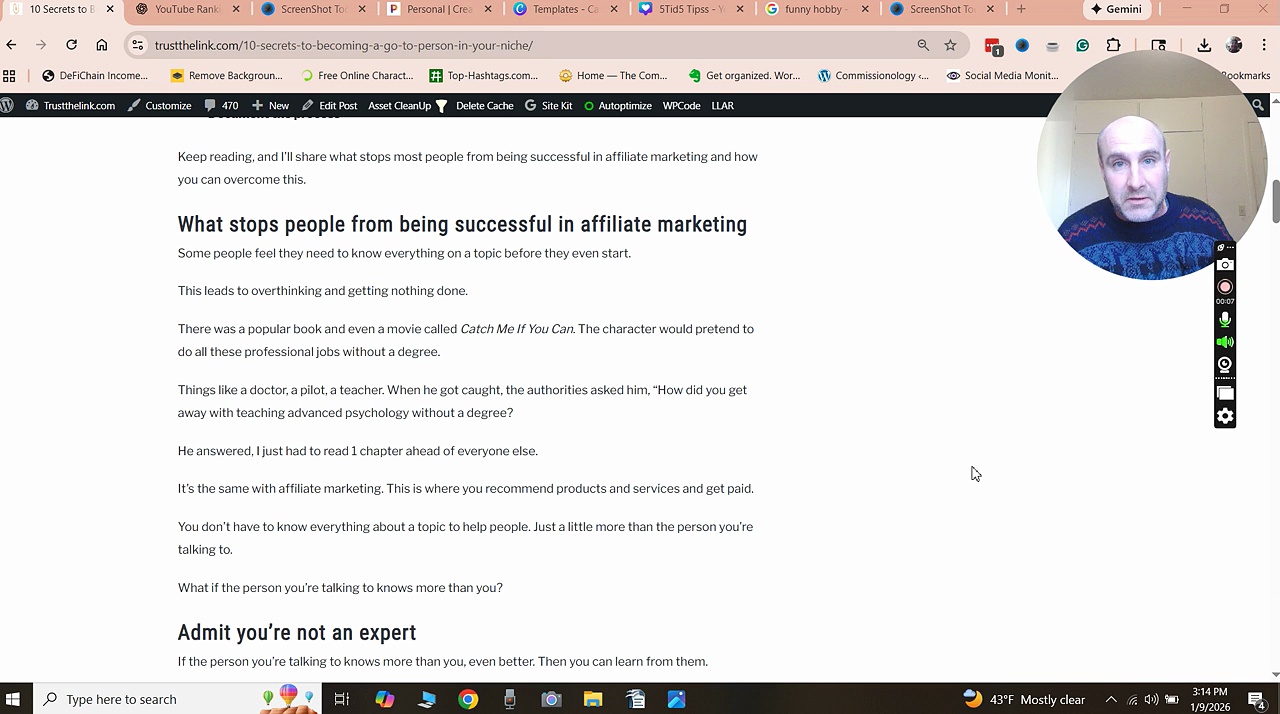1280x714 pixels.
Task: Open the LLAR admin item
Action: tap(722, 105)
